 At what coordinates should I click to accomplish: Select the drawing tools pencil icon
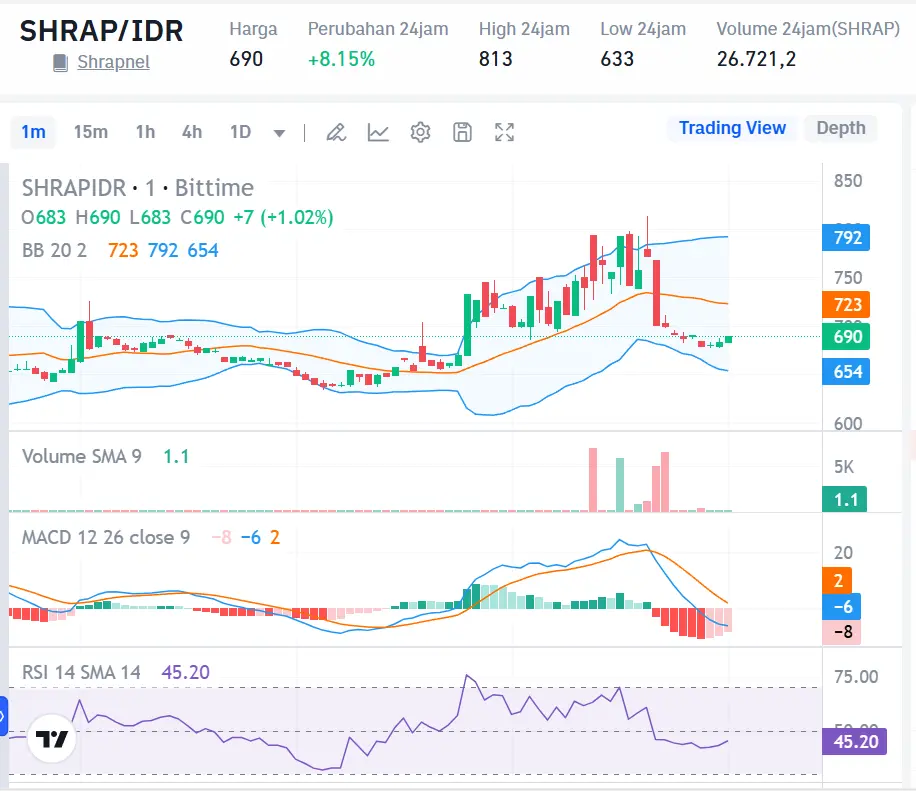point(336,131)
